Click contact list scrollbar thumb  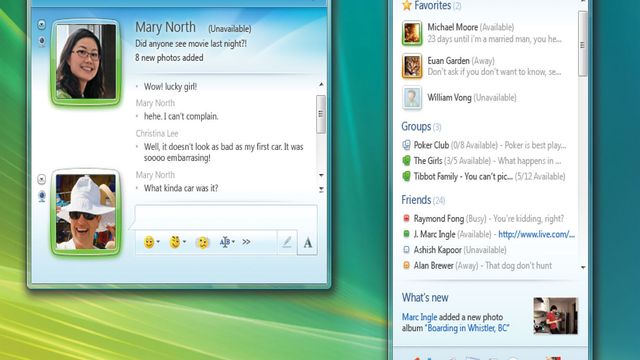(582, 44)
